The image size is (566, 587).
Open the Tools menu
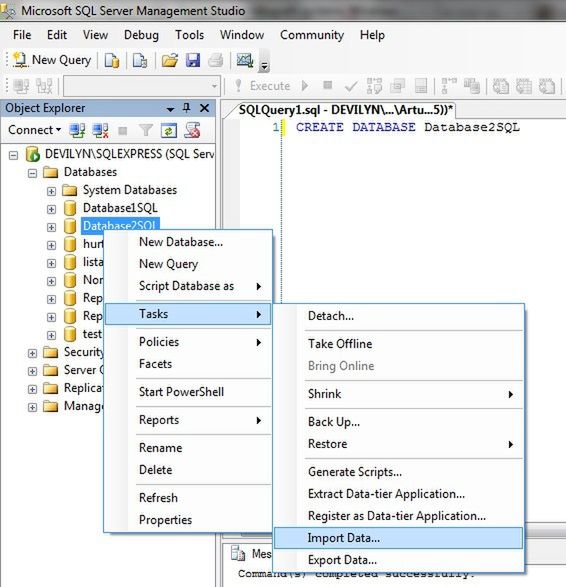189,35
